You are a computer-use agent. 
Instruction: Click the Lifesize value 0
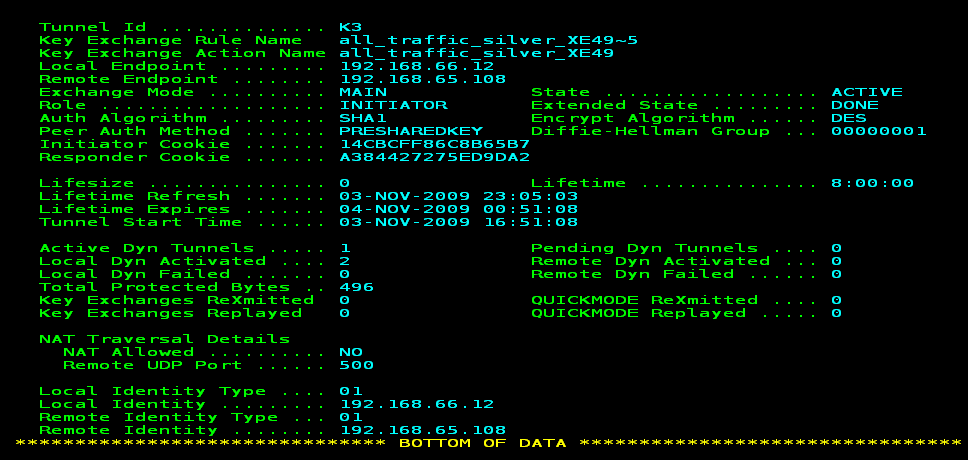[x=344, y=183]
